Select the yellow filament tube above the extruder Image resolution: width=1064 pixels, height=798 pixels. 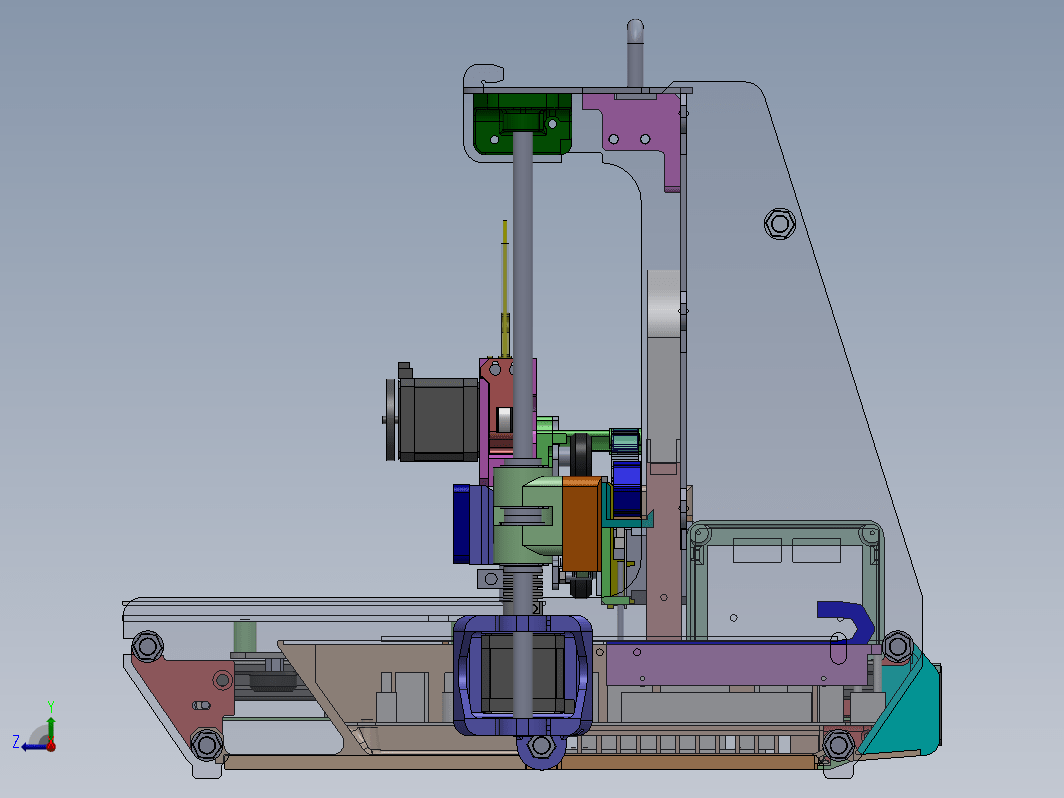point(505,288)
